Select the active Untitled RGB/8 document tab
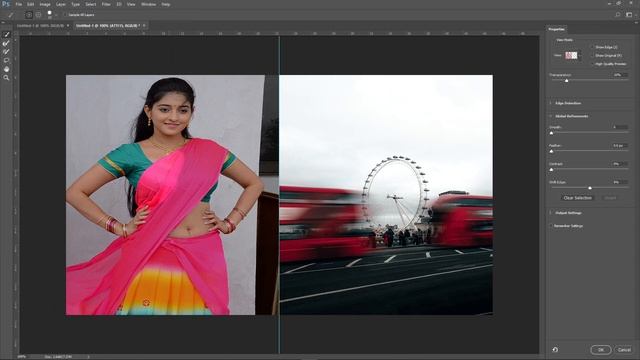The height and width of the screenshot is (360, 640). 108,26
